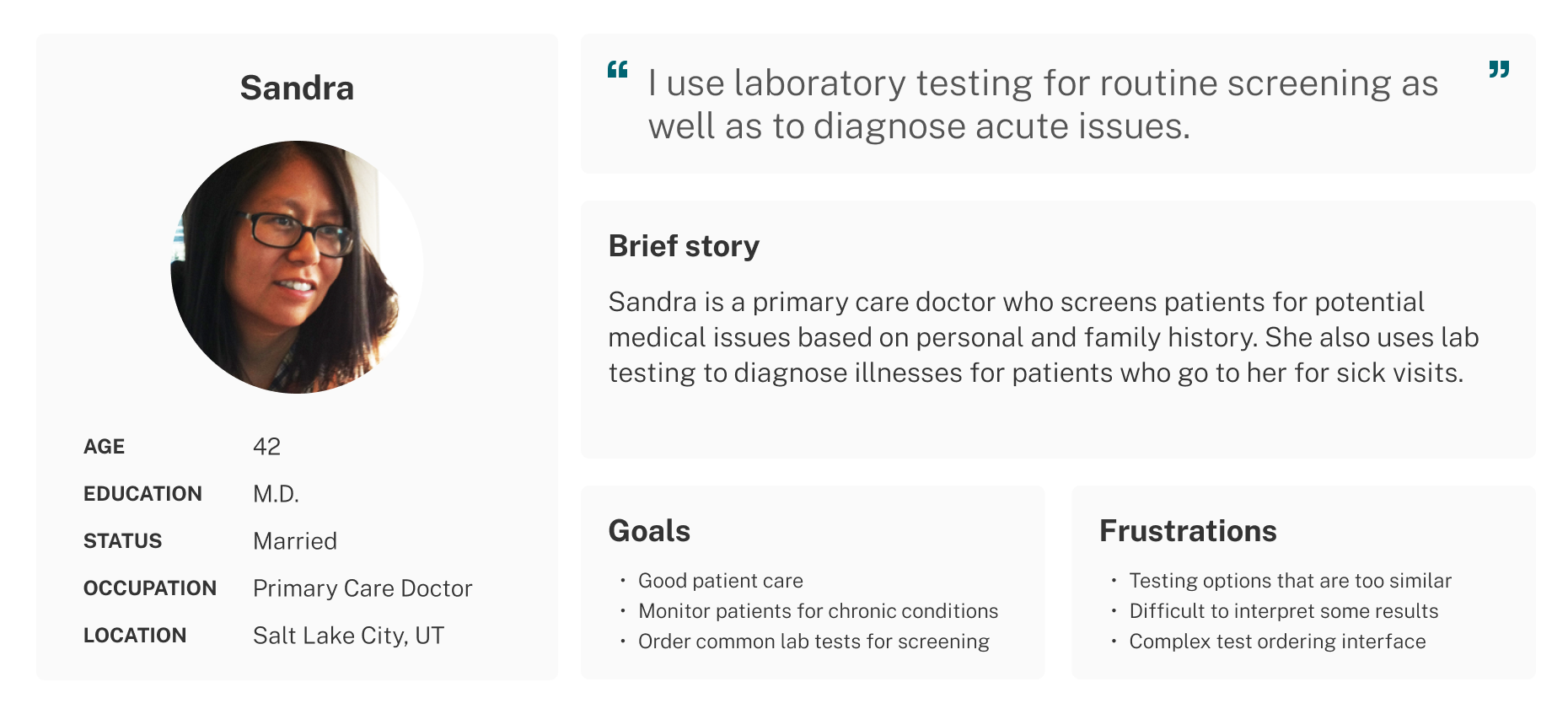Click Difficult to interpret some results
The height and width of the screenshot is (714, 1568).
pos(1283,611)
